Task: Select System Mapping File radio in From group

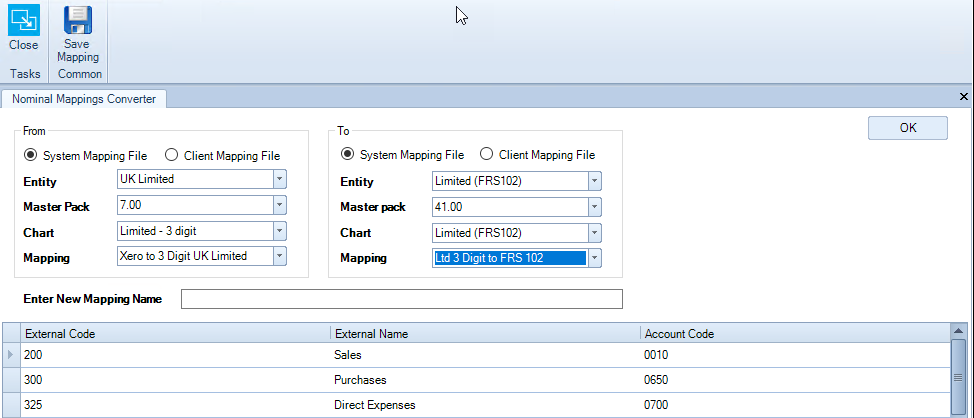Action: tap(29, 155)
